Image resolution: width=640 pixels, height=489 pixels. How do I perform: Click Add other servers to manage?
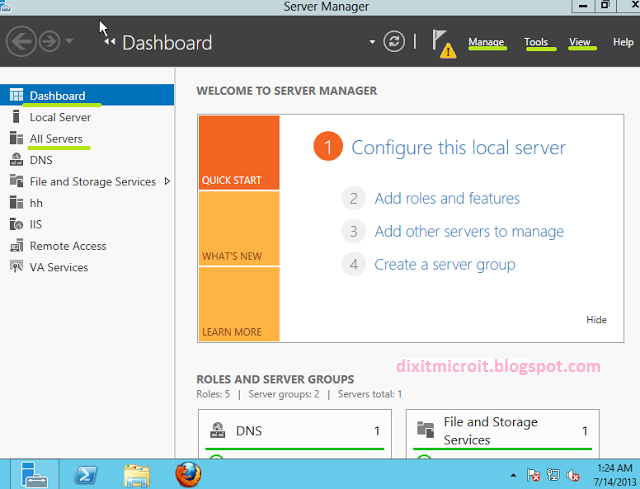click(x=469, y=231)
